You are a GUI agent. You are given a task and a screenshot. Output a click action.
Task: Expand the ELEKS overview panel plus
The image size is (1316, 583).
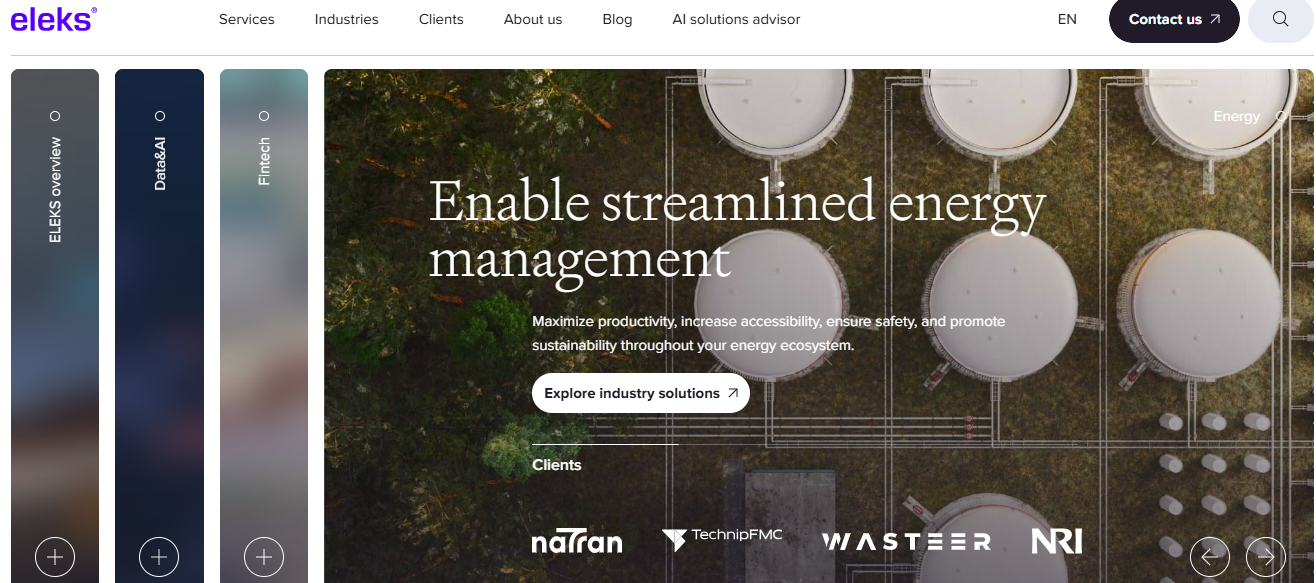55,556
